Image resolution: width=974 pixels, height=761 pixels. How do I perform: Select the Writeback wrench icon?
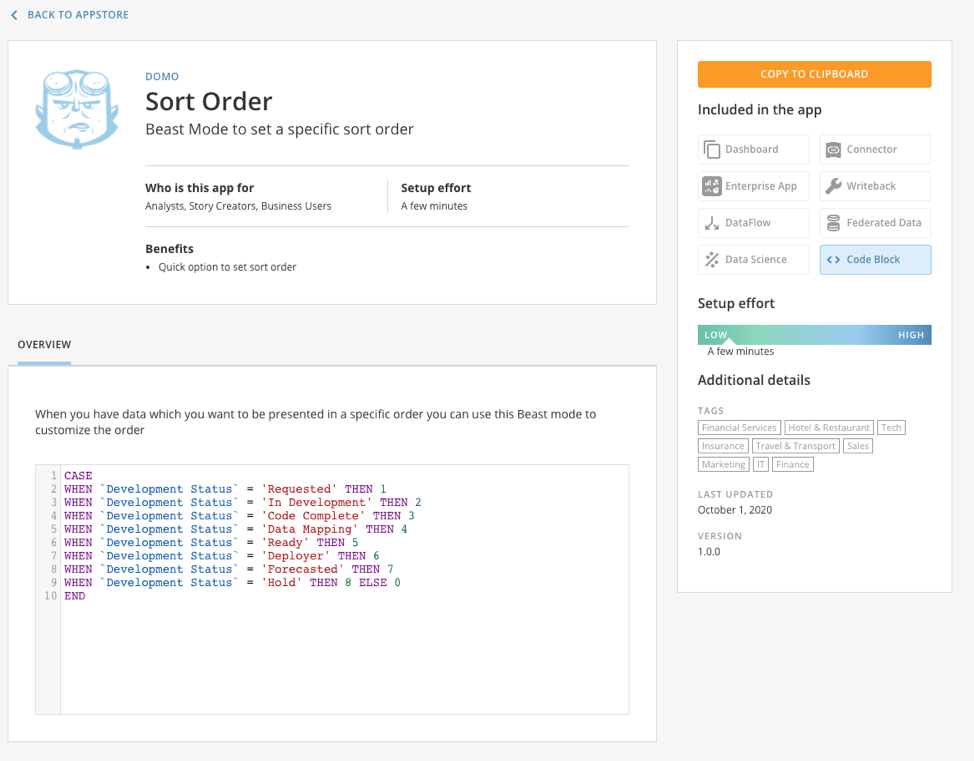point(834,186)
